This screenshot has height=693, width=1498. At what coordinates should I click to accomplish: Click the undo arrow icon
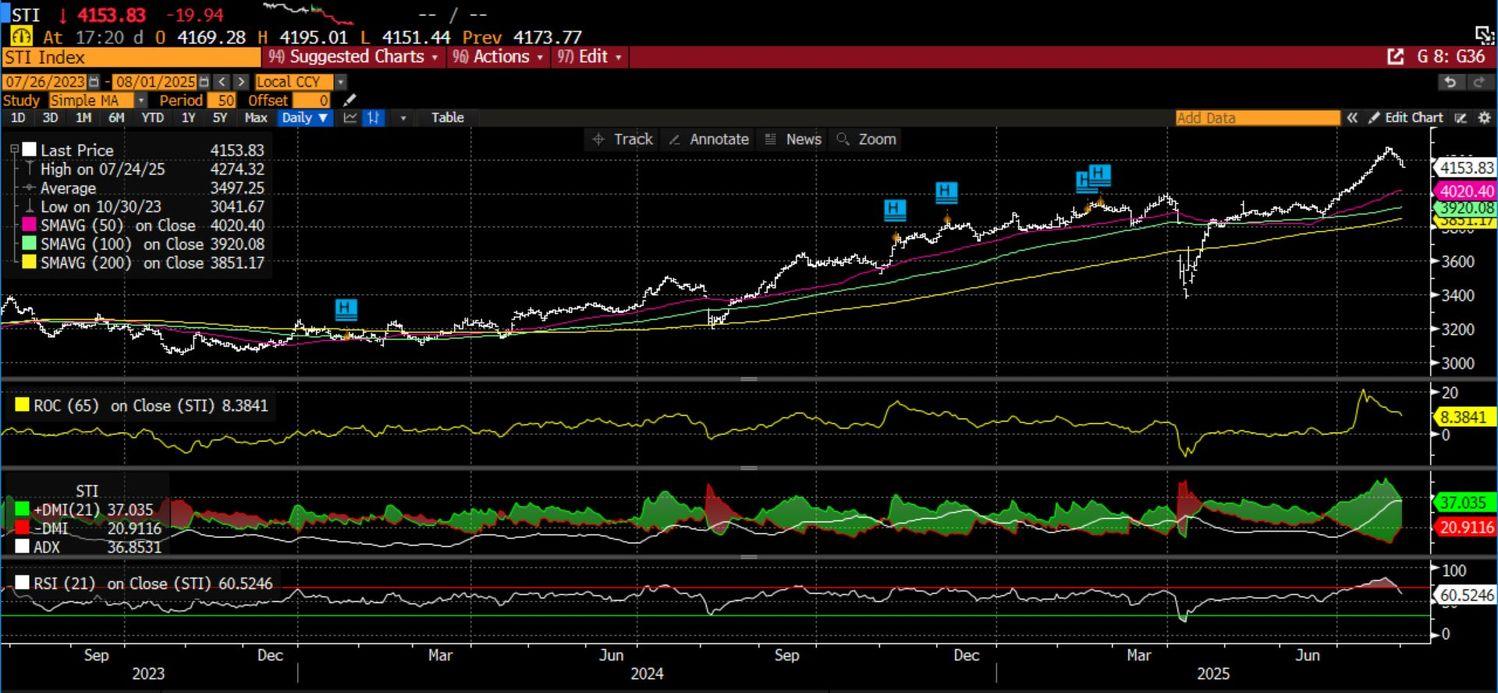pos(1451,82)
